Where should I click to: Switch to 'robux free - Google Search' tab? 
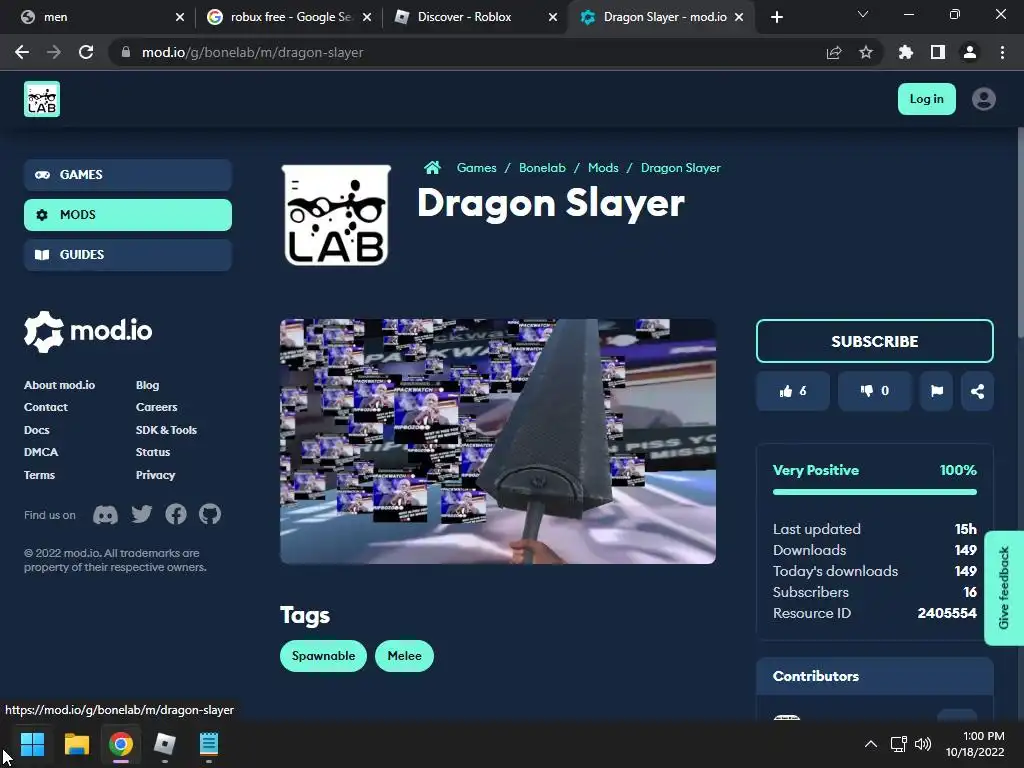pyautogui.click(x=288, y=17)
